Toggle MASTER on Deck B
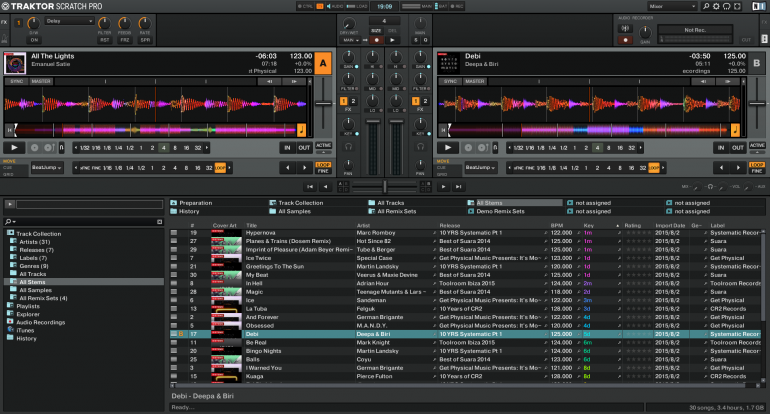 coord(474,82)
